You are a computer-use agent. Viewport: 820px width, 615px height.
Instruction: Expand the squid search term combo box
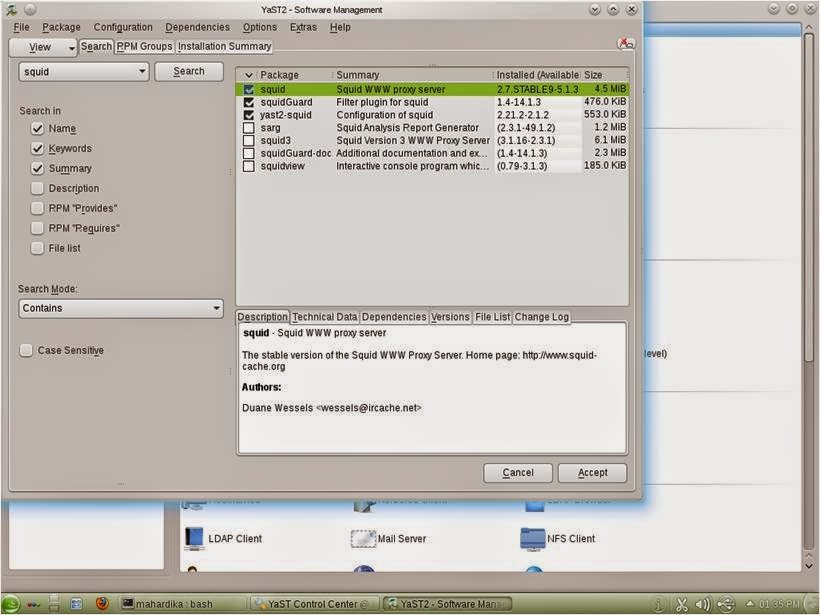(x=142, y=71)
